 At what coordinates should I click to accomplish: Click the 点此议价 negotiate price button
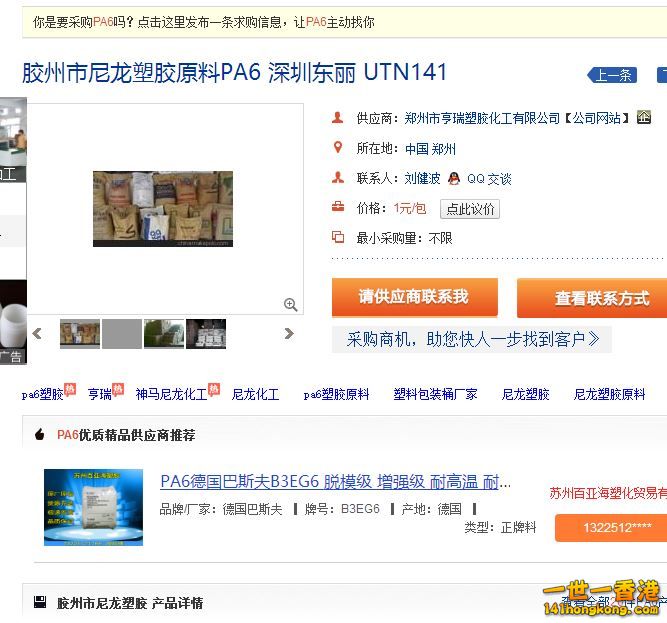coord(470,209)
